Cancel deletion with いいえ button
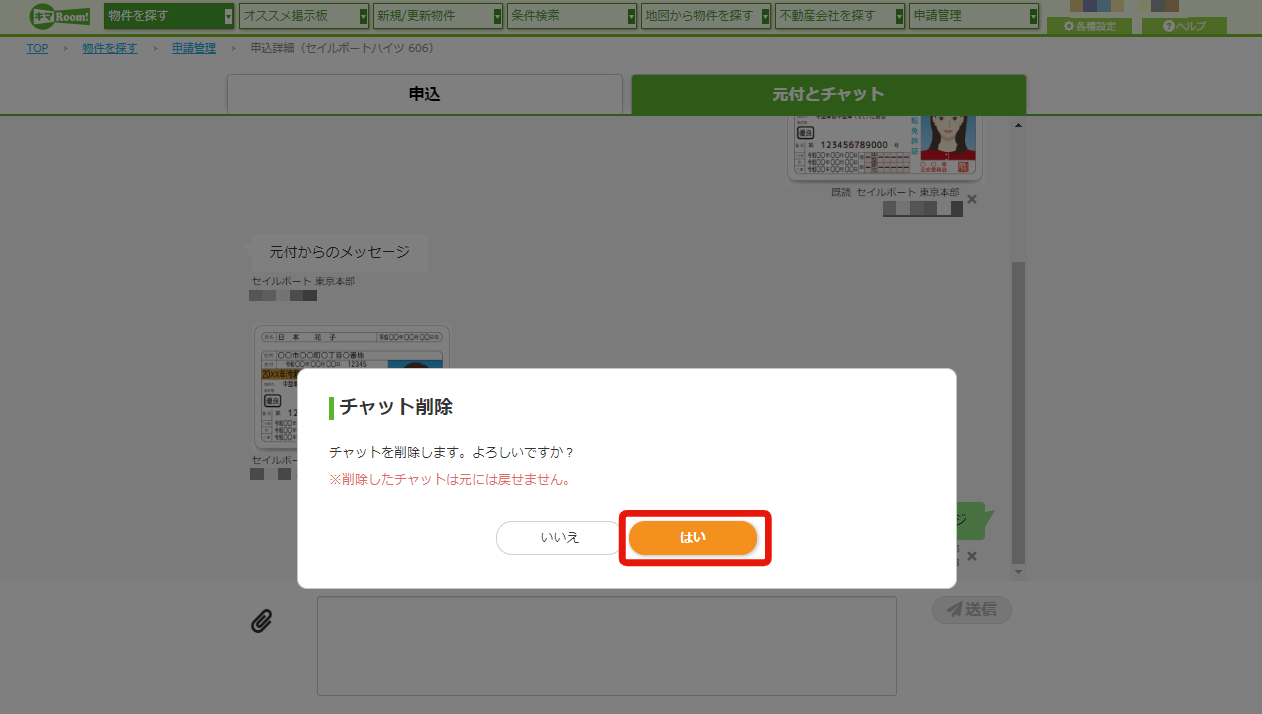This screenshot has height=714, width=1262. coord(560,538)
